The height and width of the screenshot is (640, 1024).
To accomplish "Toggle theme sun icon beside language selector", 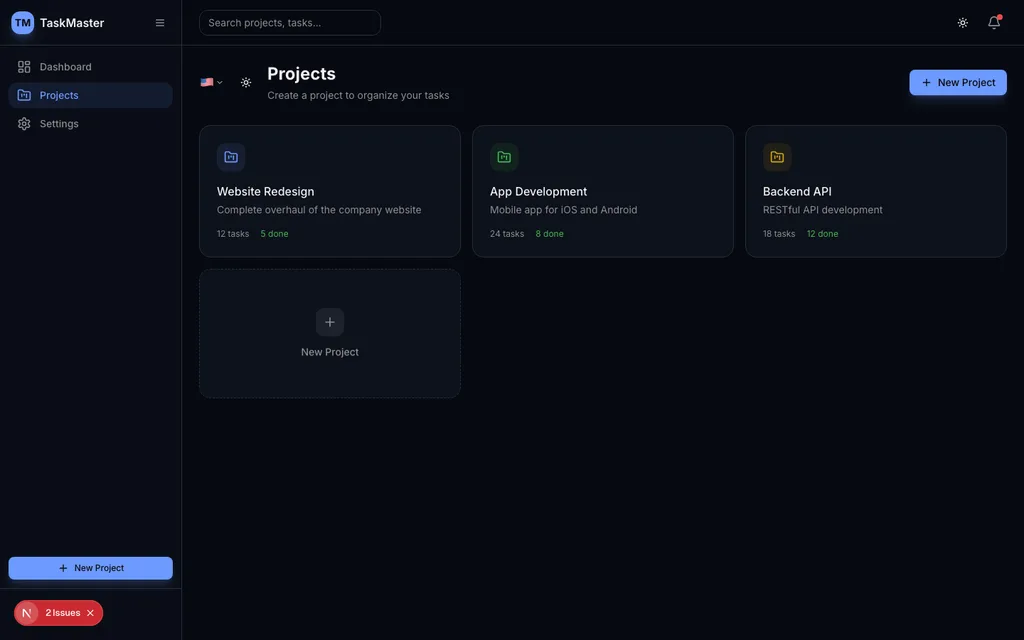I will (x=246, y=82).
